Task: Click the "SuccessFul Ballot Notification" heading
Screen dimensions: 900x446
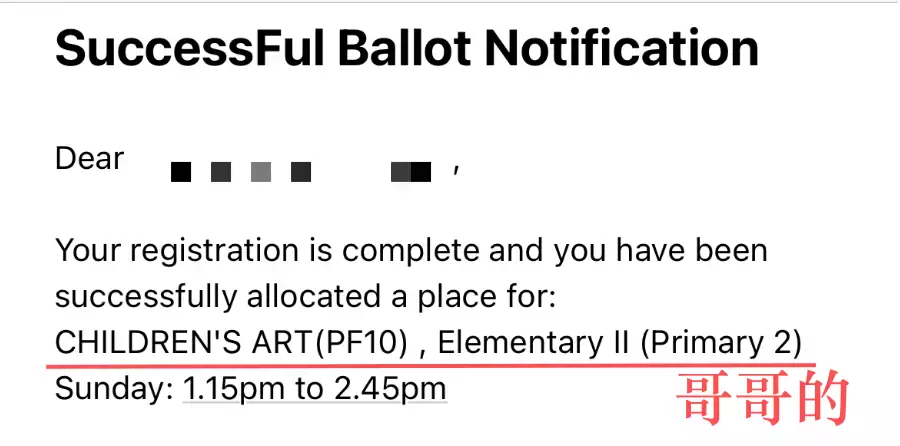Action: (x=406, y=48)
